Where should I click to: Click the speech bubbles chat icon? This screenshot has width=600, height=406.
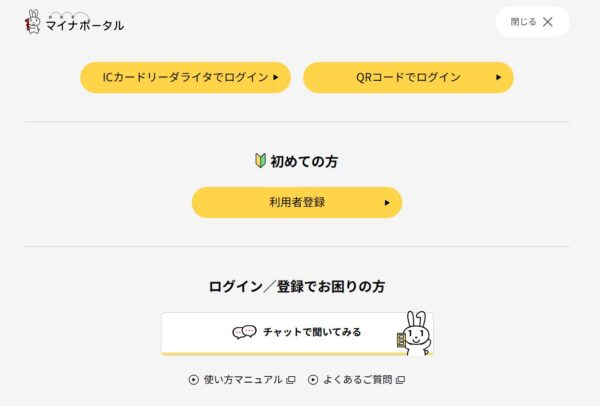tap(245, 332)
